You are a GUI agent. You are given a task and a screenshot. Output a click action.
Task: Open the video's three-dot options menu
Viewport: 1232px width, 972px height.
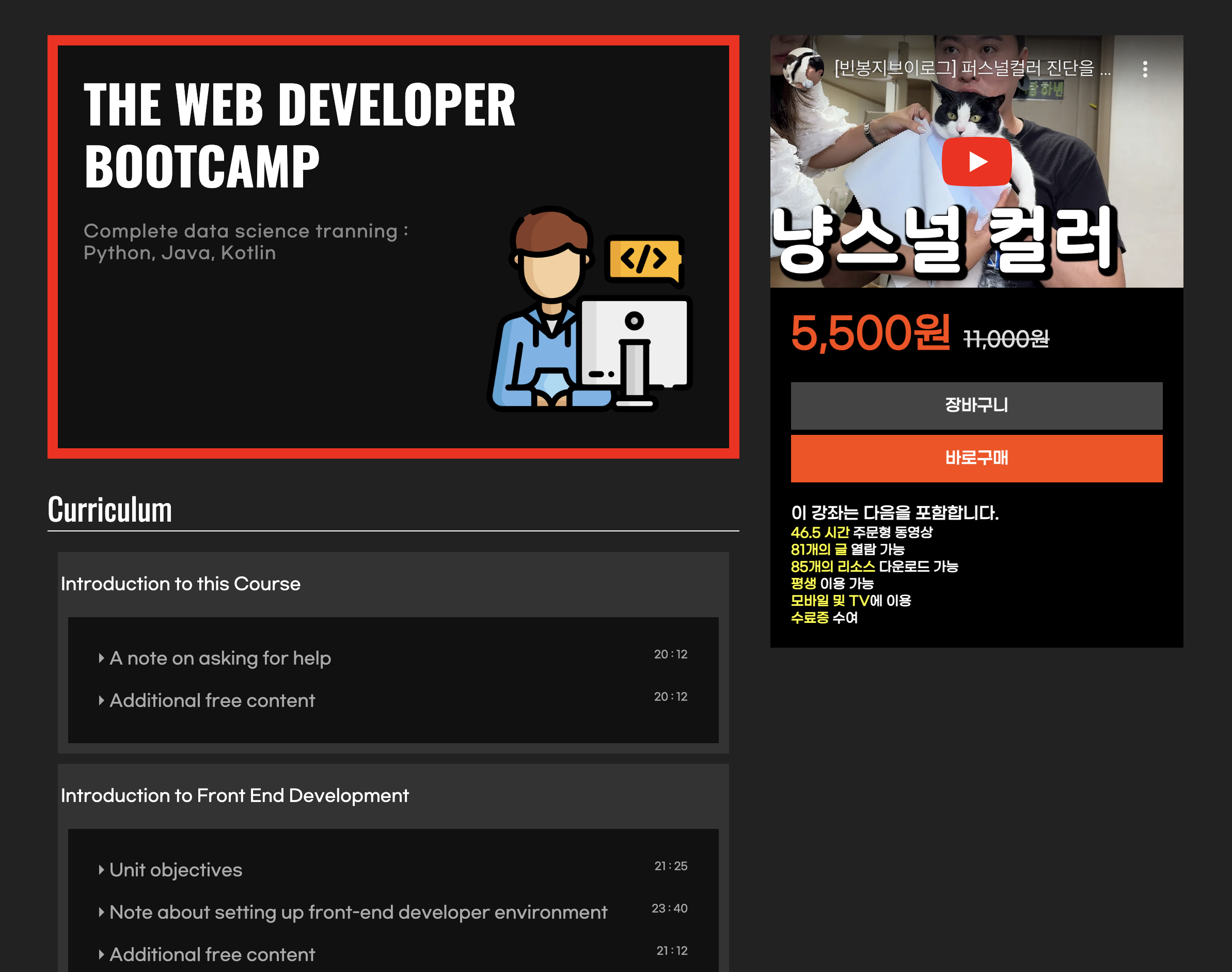[1144, 69]
